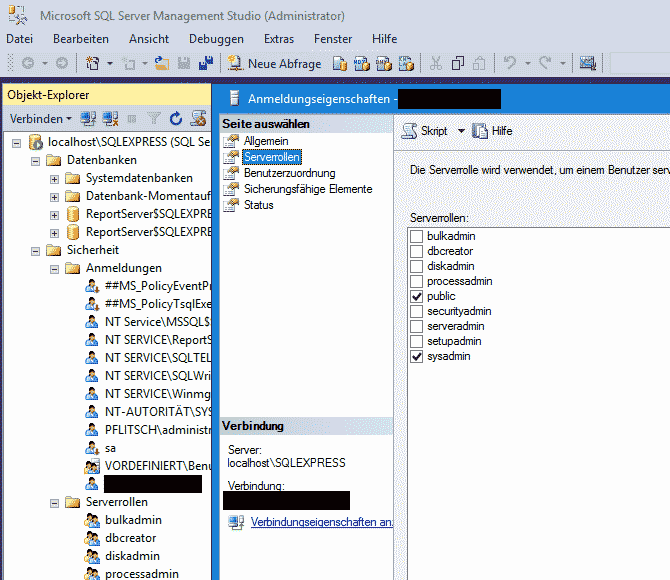Select the PFLITSCH\administrator login
This screenshot has height=580, width=670.
pyautogui.click(x=158, y=430)
